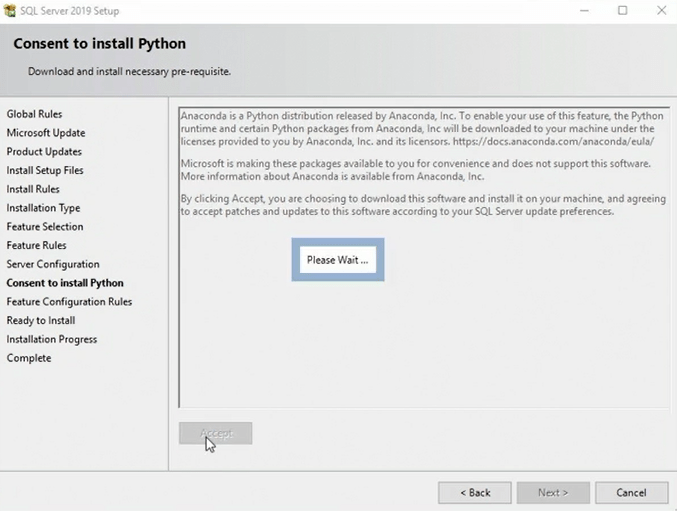Click the Anaconda license agreement text area
Image resolution: width=677 pixels, height=511 pixels.
[424, 330]
